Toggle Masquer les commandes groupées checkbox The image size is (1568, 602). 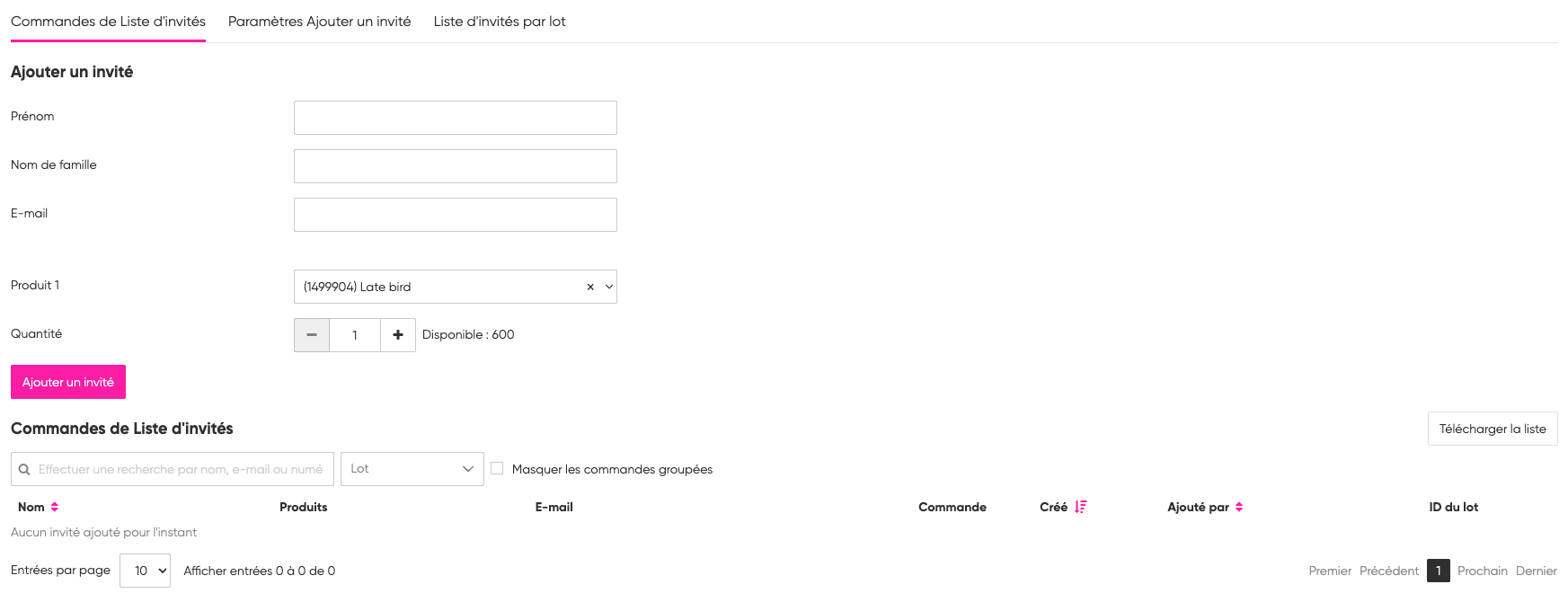497,469
